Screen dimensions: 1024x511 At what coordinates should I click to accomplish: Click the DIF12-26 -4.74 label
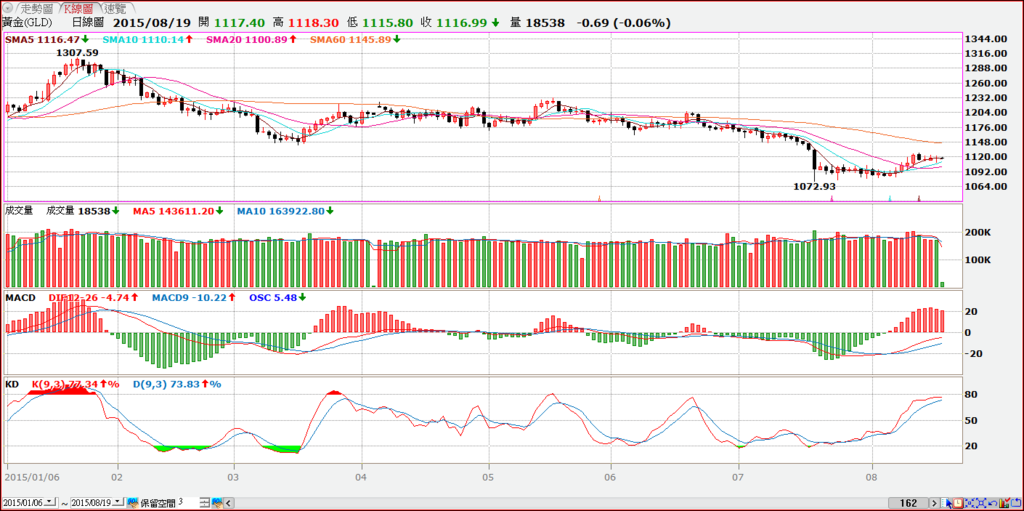point(93,297)
